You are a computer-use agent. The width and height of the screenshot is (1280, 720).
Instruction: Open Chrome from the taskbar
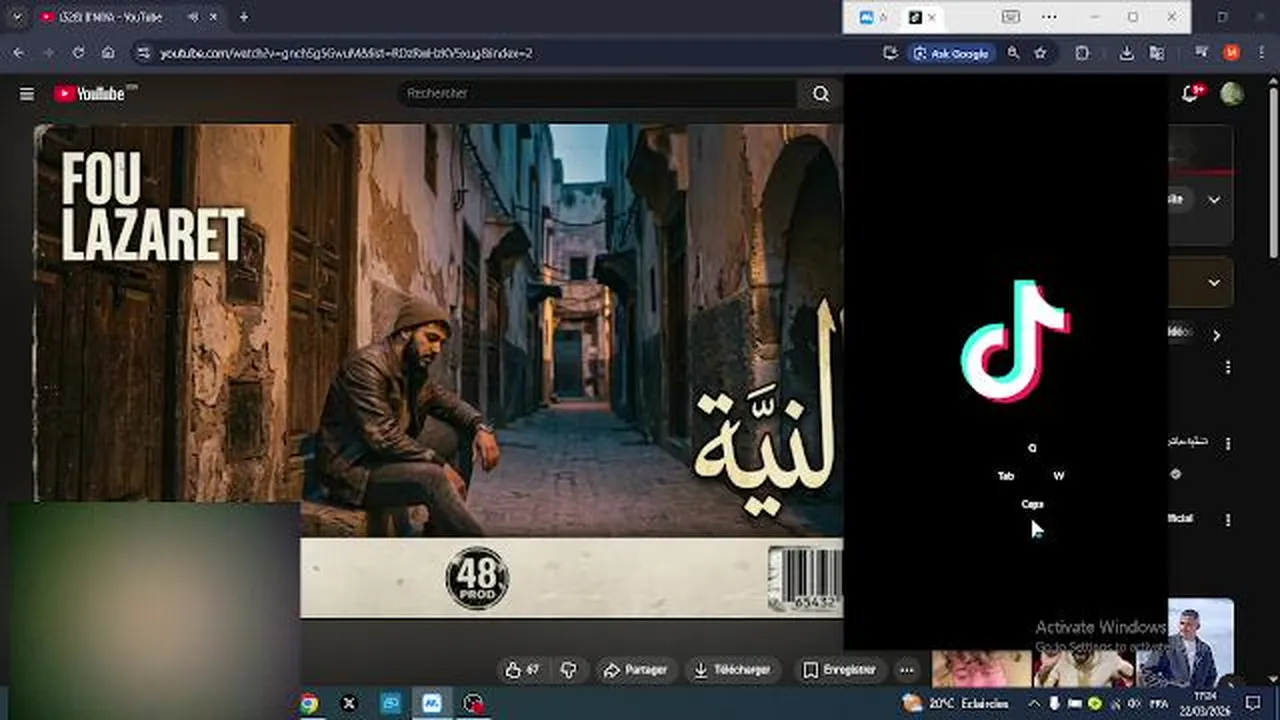[x=309, y=703]
